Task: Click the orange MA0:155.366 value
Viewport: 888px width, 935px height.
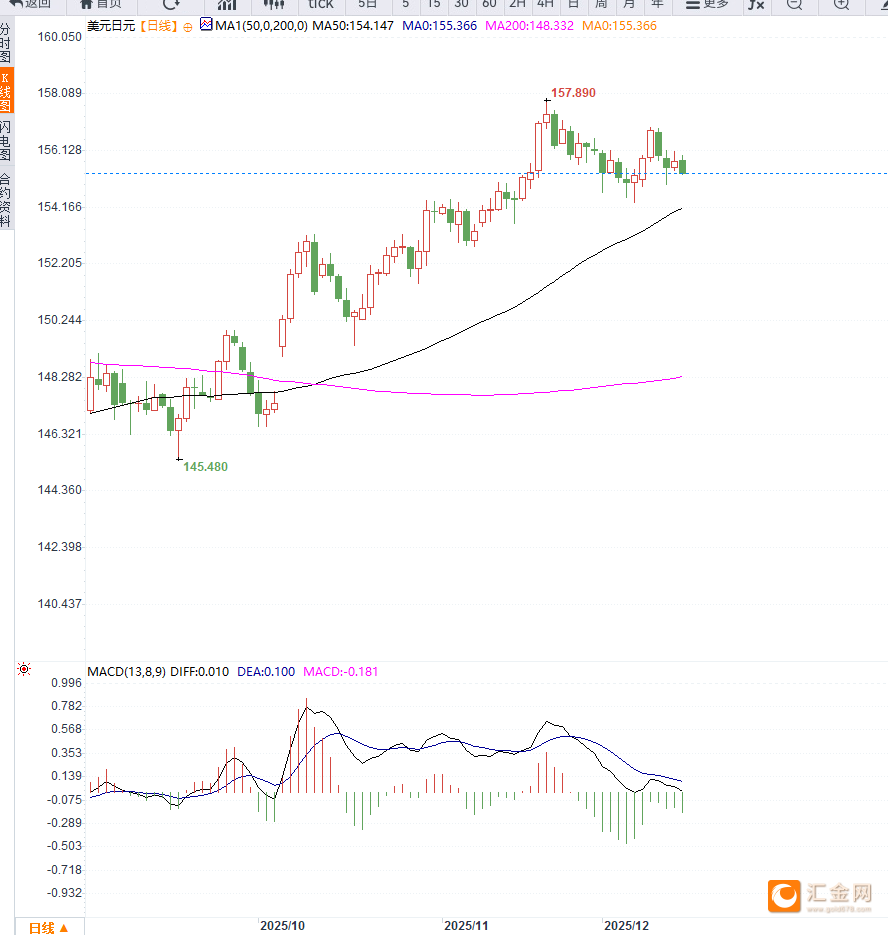Action: (619, 26)
